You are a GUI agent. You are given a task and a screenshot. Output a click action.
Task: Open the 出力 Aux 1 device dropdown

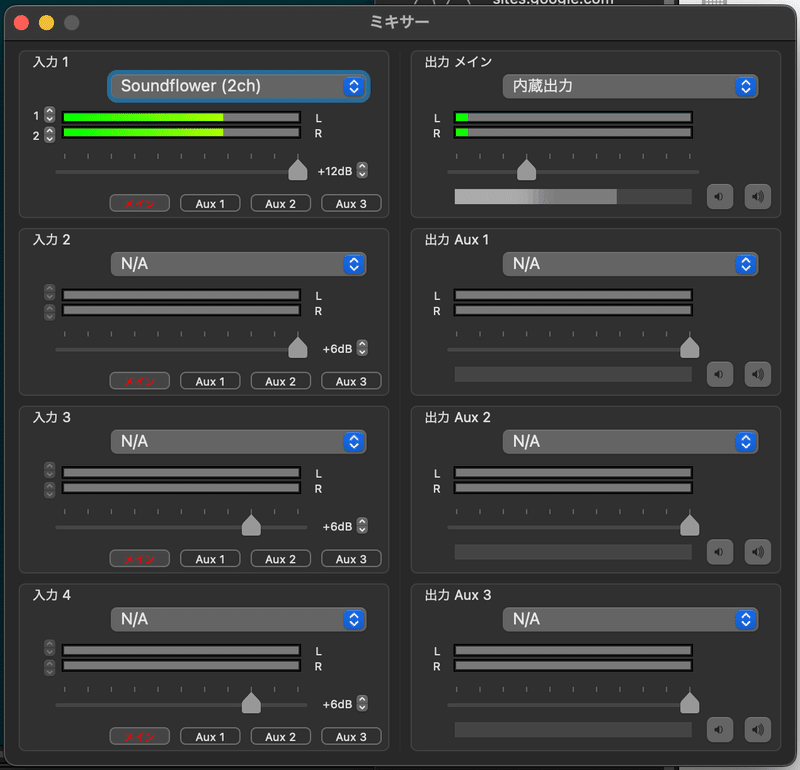630,264
